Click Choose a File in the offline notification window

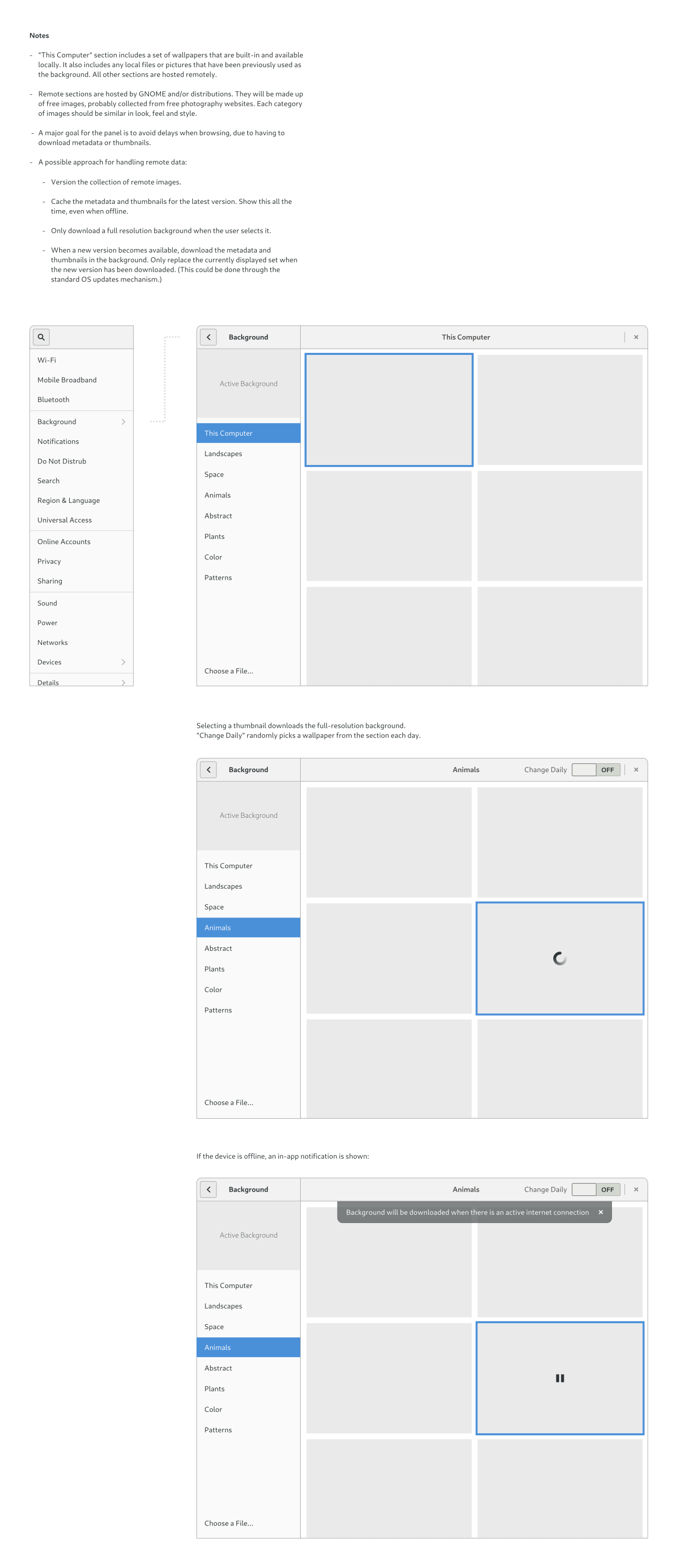[229, 1523]
